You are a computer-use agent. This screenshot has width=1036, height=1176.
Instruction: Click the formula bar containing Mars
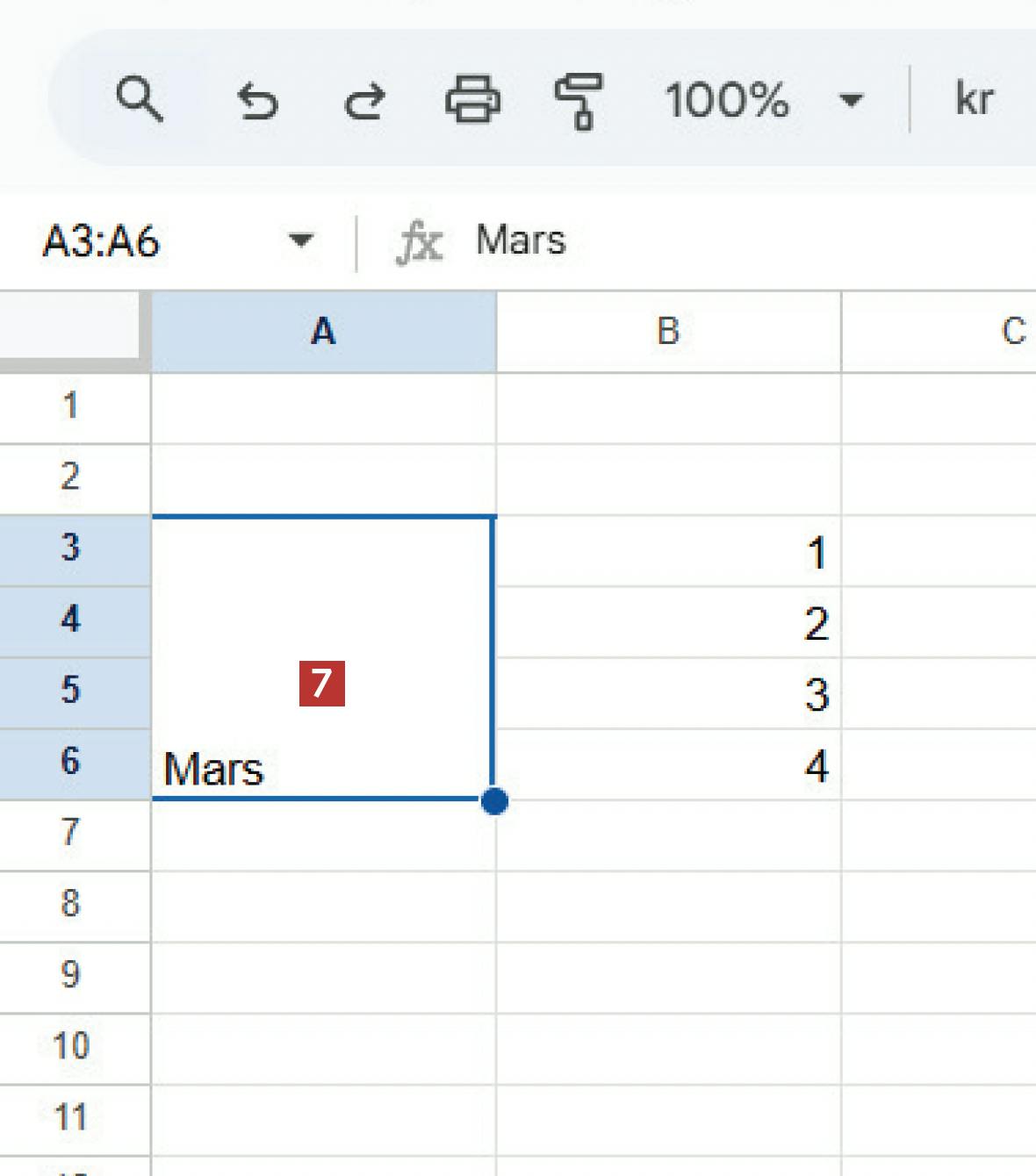point(702,241)
